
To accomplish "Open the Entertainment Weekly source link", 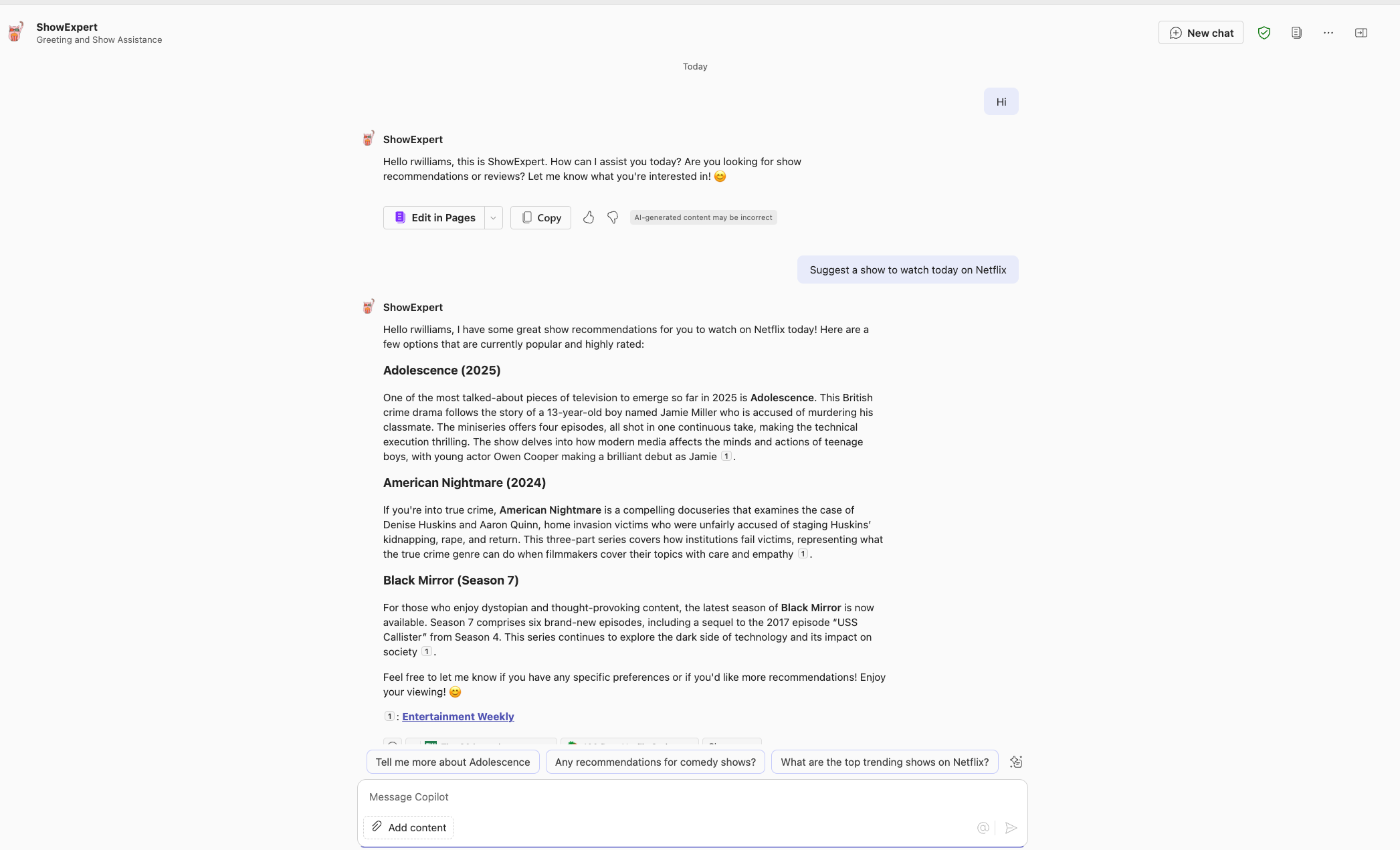I will (458, 716).
